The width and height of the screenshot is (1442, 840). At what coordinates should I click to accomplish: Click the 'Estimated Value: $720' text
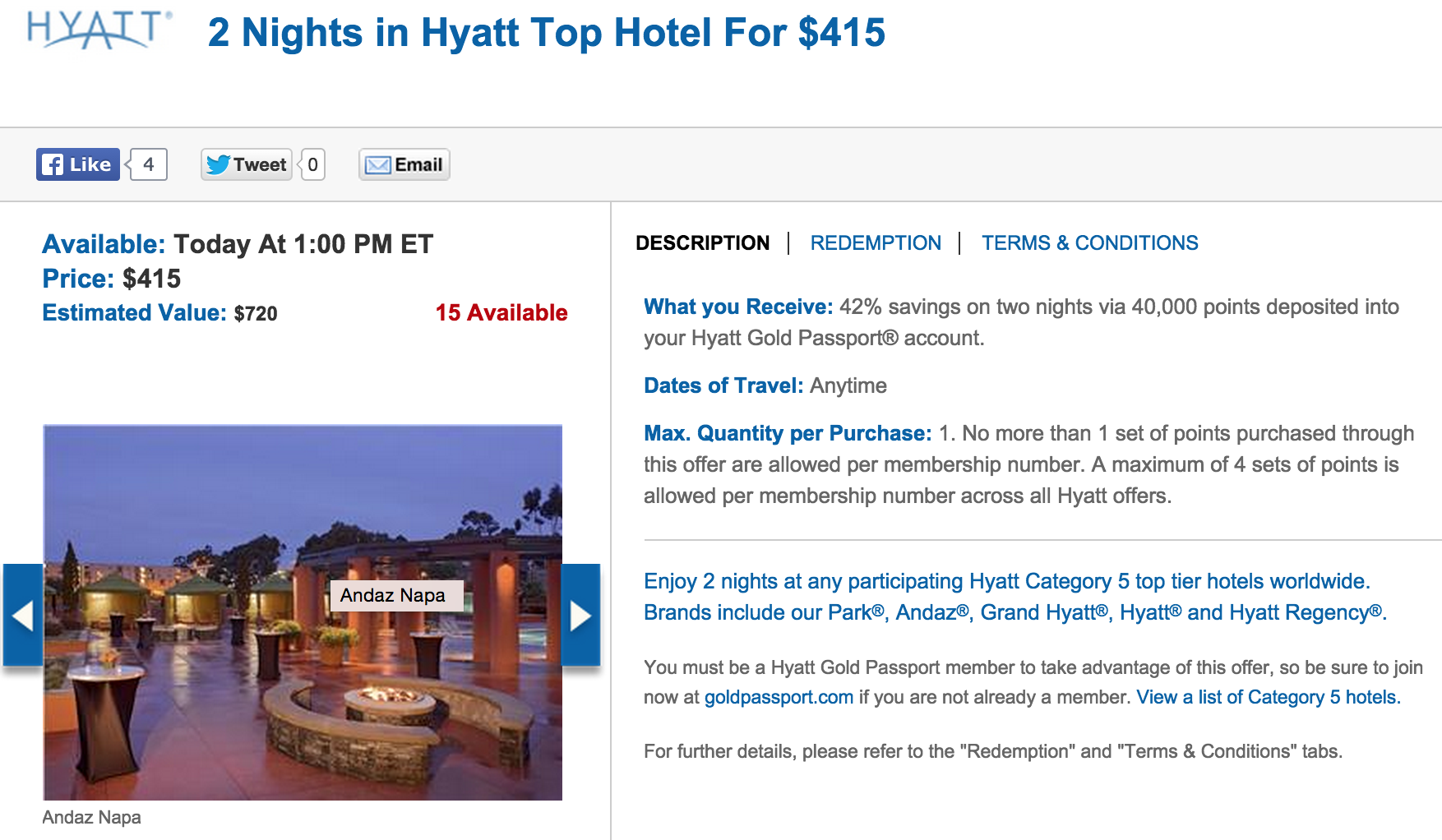(x=159, y=313)
